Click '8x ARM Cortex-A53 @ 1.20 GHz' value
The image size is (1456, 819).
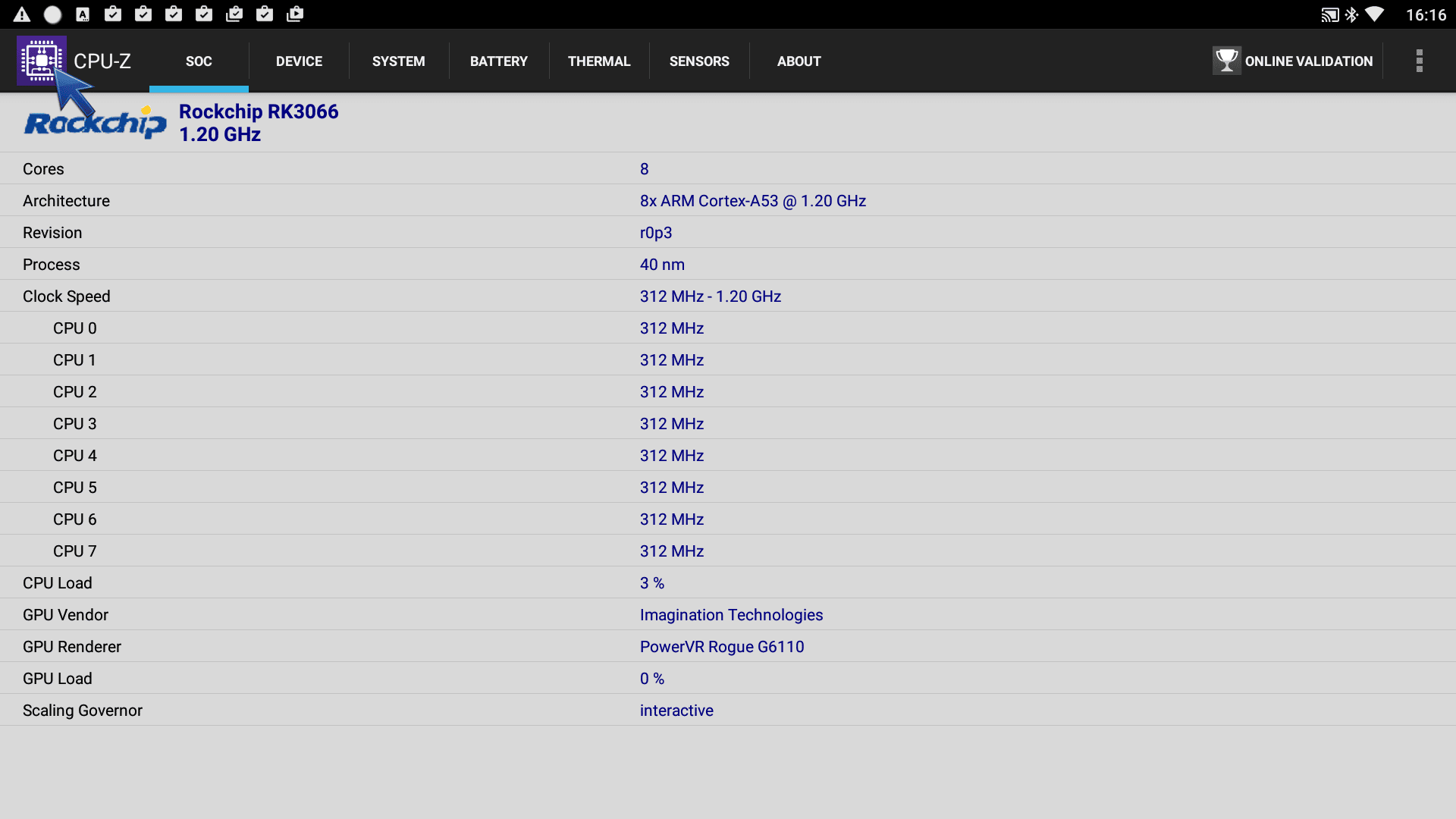pyautogui.click(x=752, y=201)
